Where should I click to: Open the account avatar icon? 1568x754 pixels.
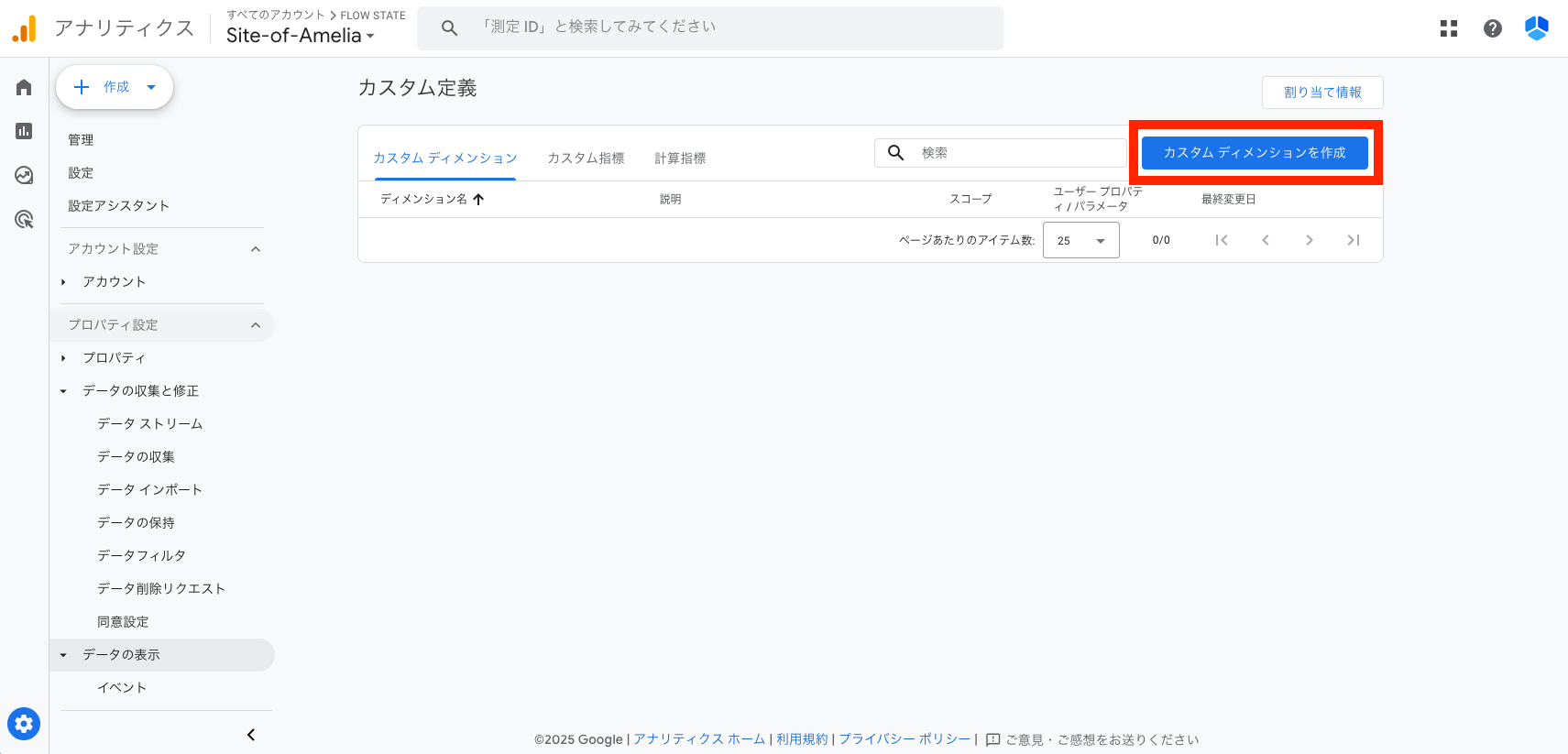coord(1536,28)
